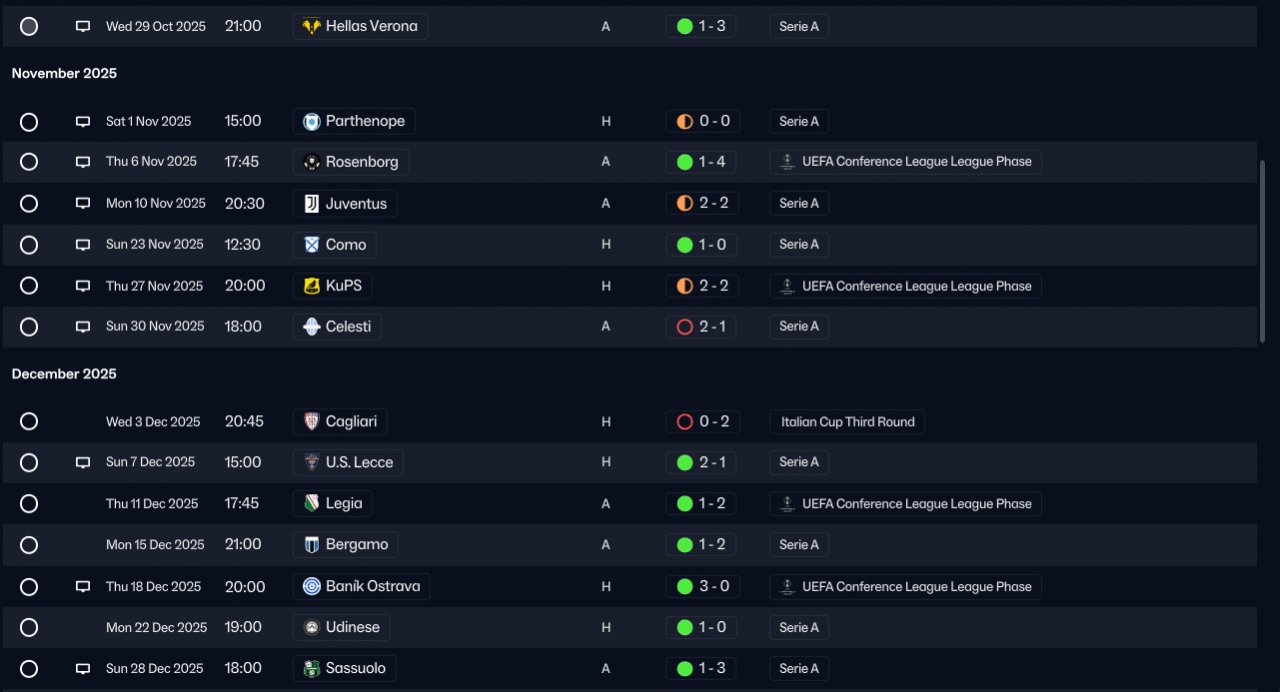1280x692 pixels.
Task: Open the Bergamo team button
Action: click(346, 545)
